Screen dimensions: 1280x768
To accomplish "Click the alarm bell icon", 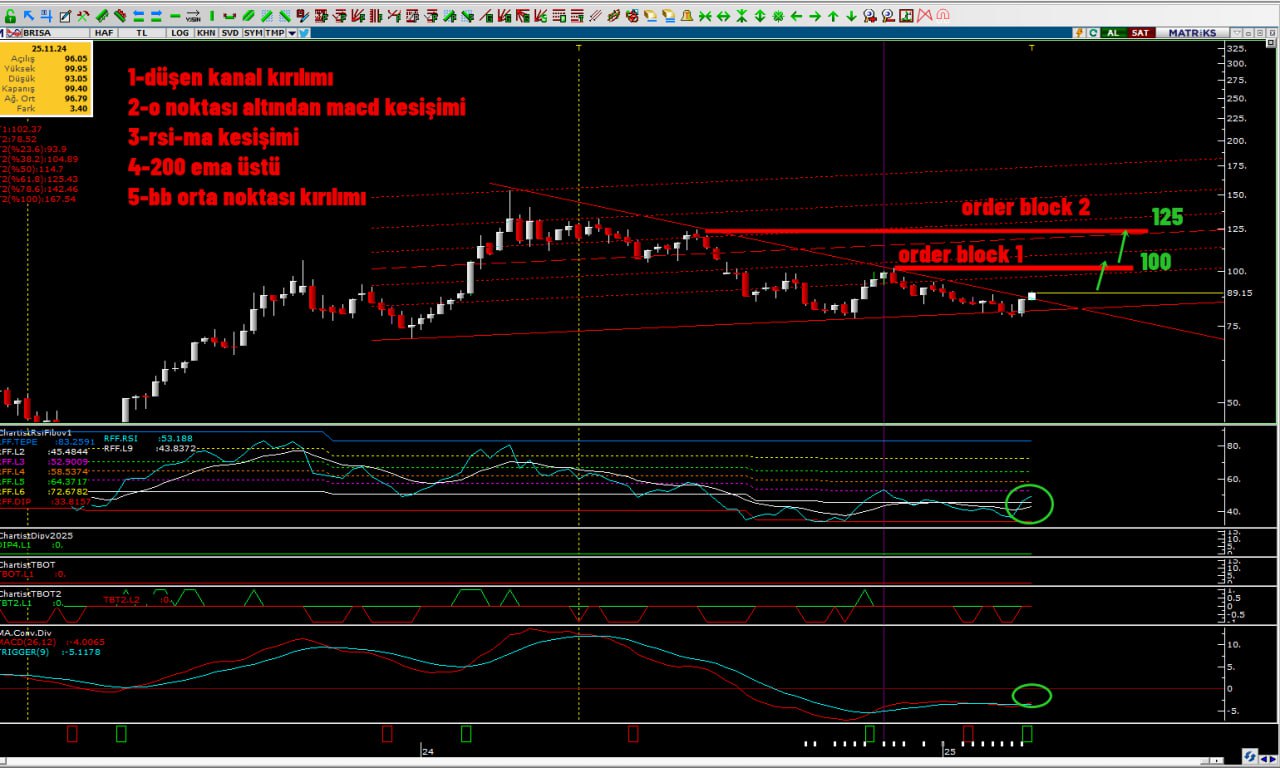I will 687,16.
